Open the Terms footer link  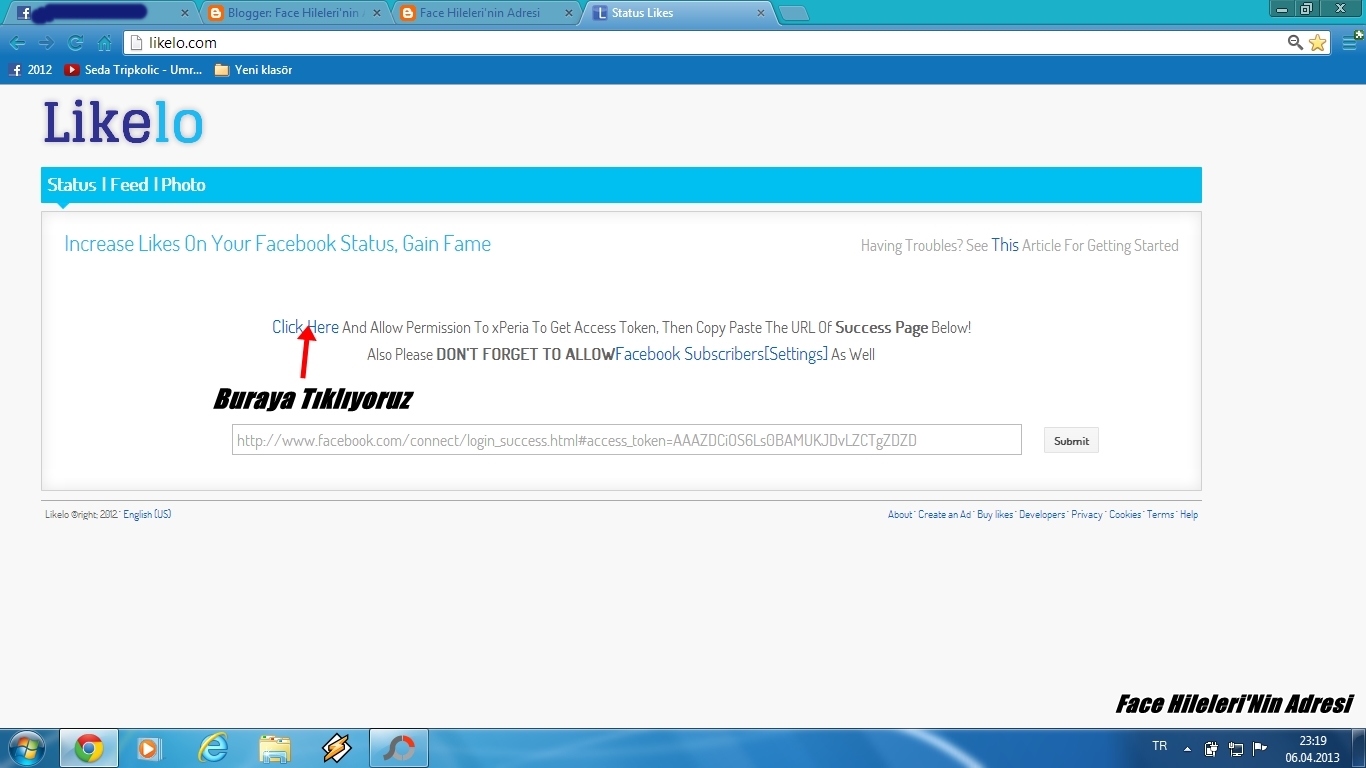[x=1160, y=514]
